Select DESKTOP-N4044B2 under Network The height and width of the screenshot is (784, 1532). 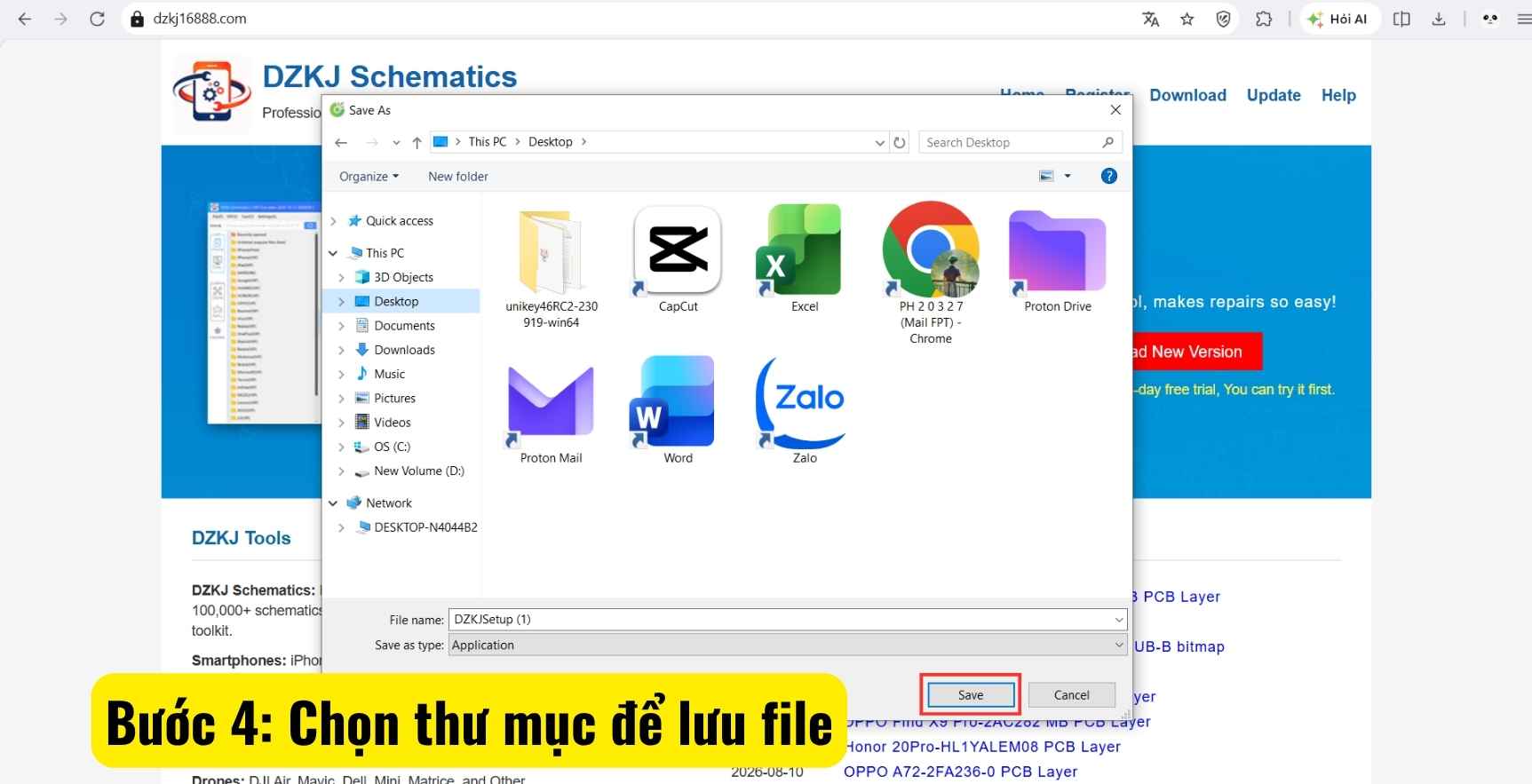click(x=425, y=527)
